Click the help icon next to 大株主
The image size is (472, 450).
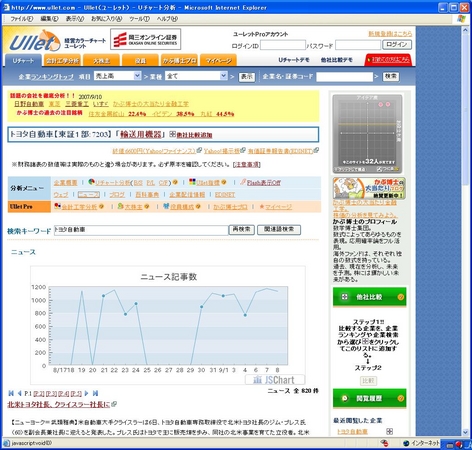[x=147, y=207]
